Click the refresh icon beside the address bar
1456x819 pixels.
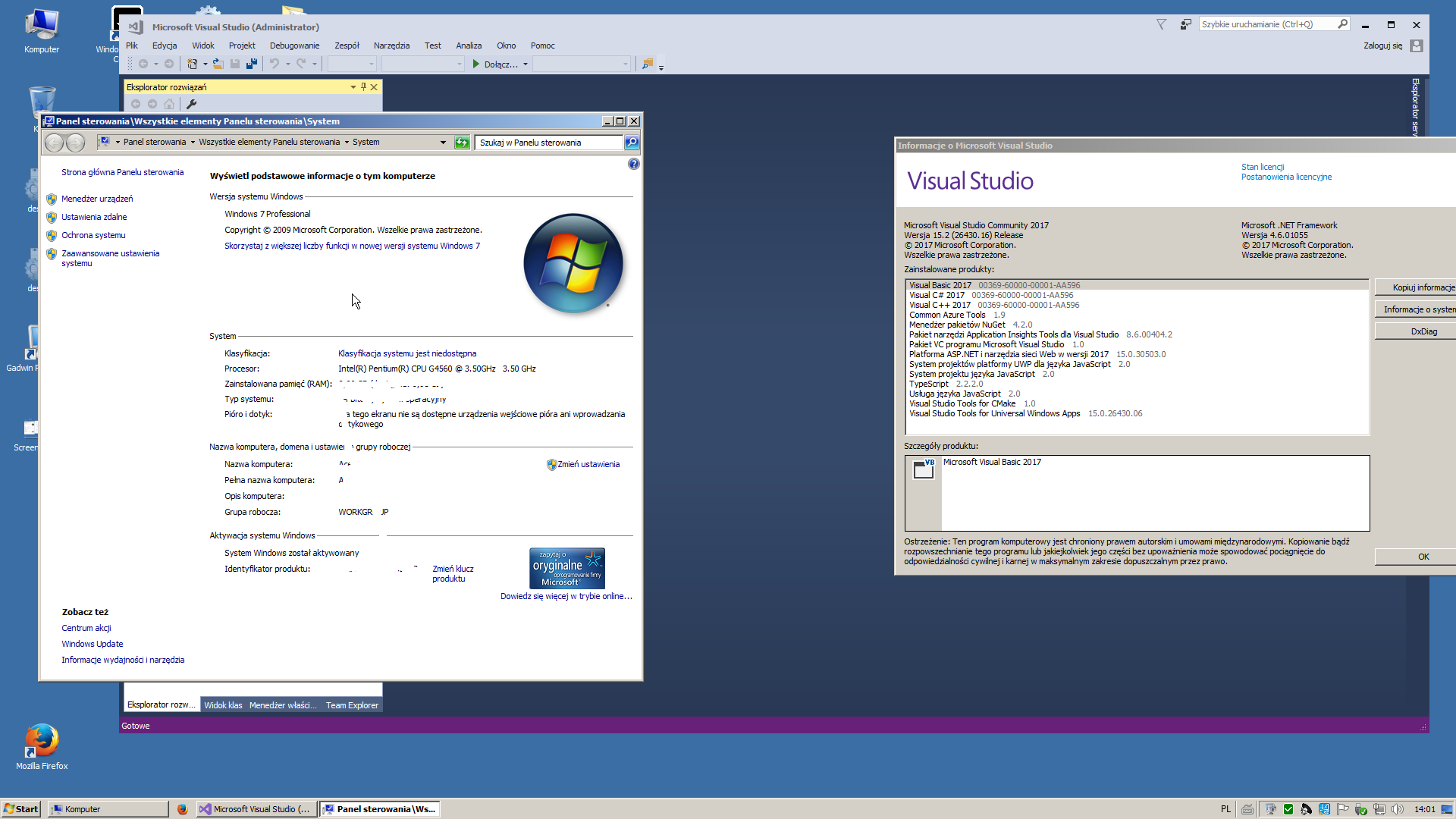(x=462, y=143)
